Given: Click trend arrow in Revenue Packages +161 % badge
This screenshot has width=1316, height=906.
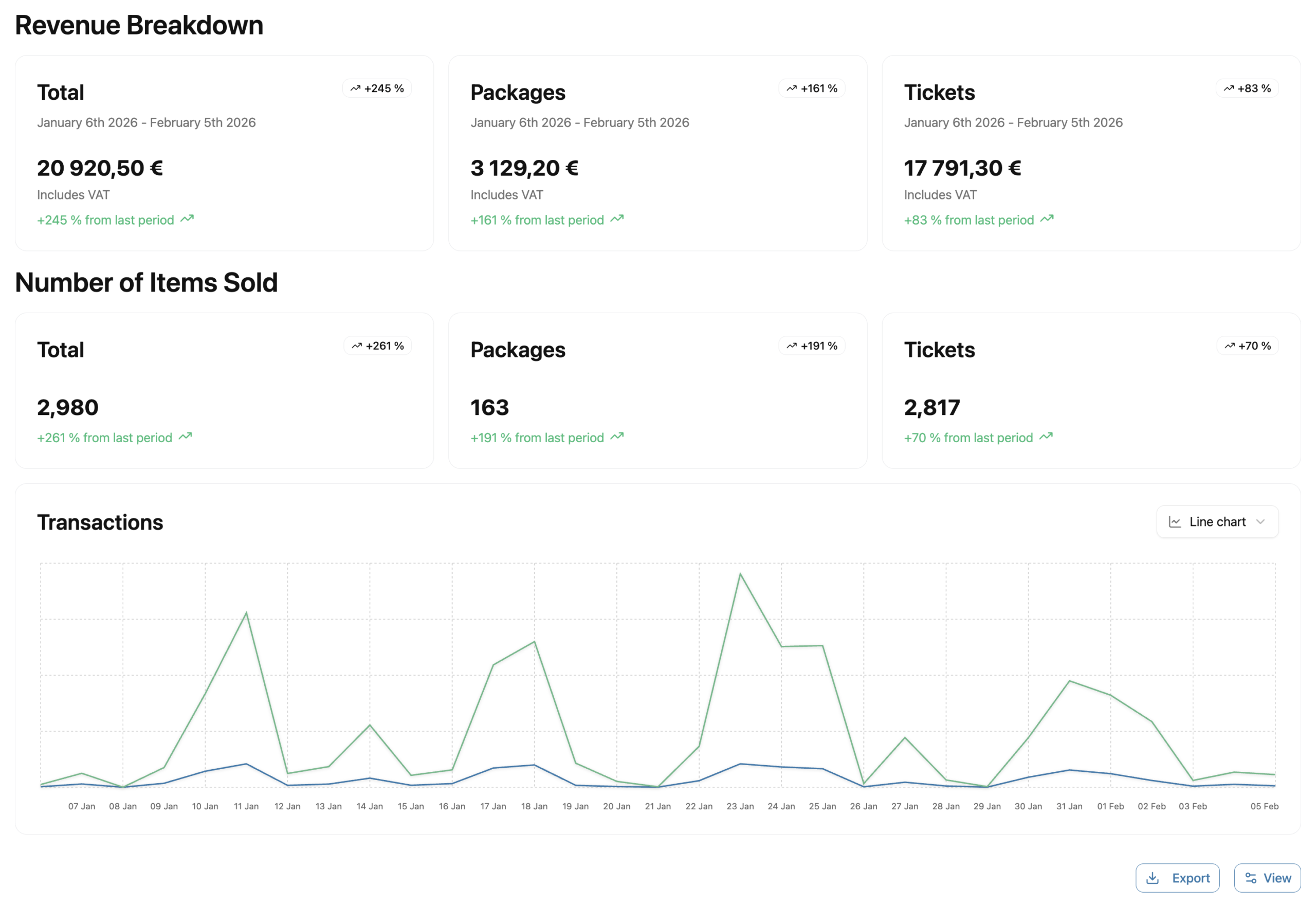Looking at the screenshot, I should [792, 88].
